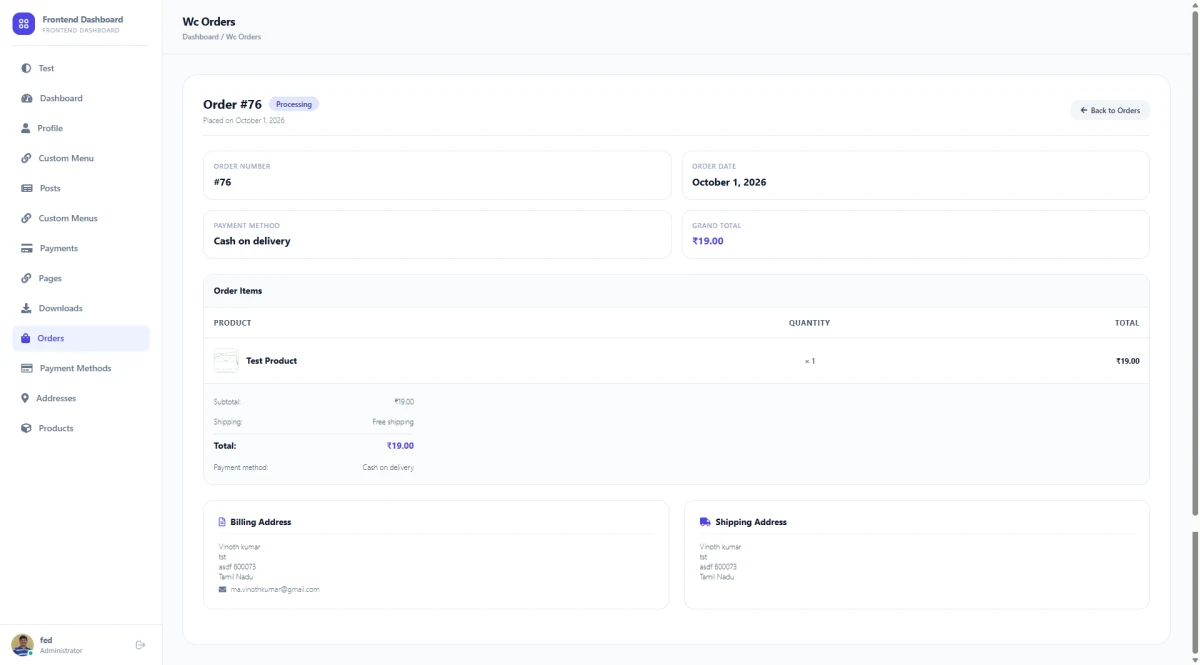Click the Billing Address heading
The image size is (1200, 665).
point(261,522)
